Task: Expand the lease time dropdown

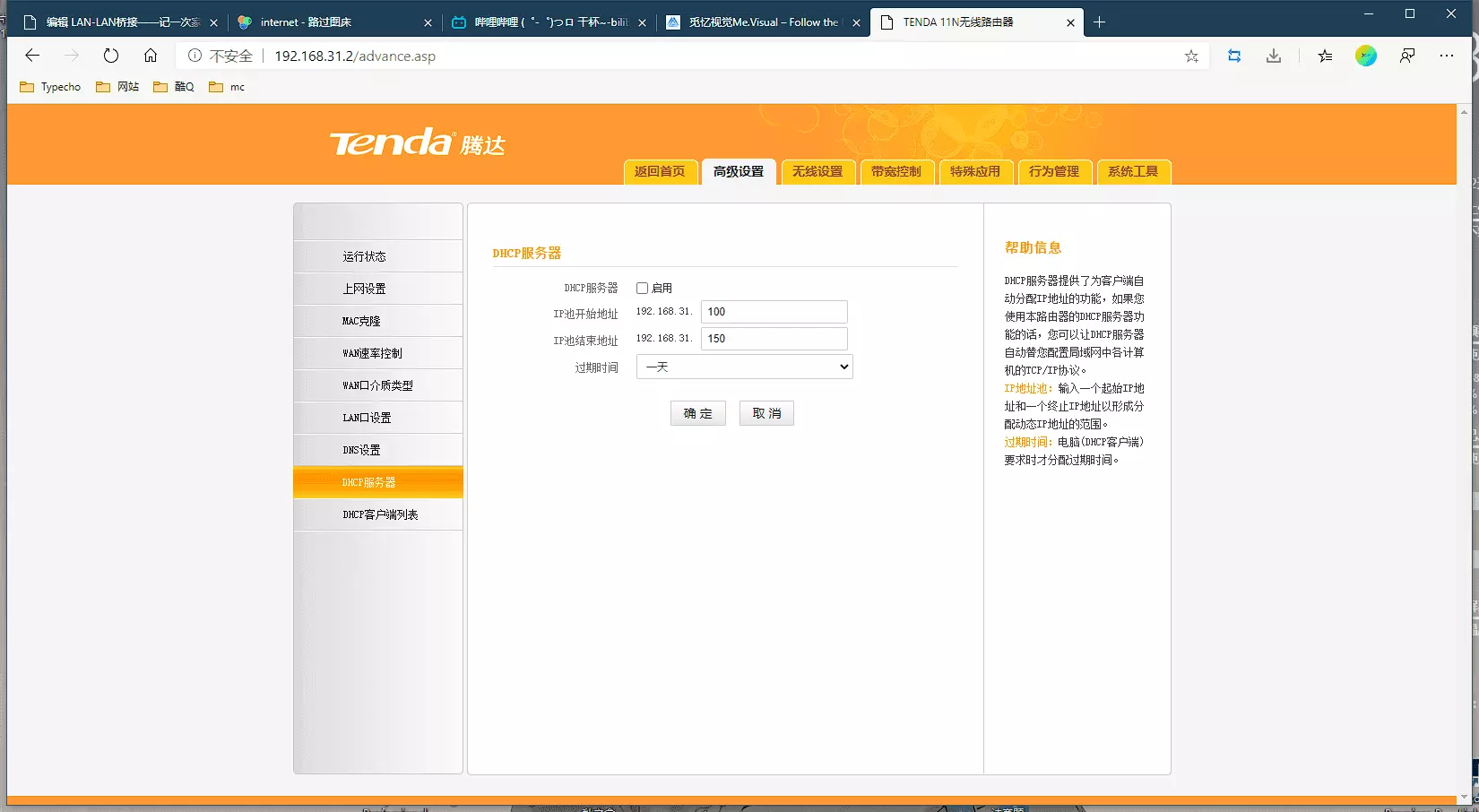Action: (744, 367)
